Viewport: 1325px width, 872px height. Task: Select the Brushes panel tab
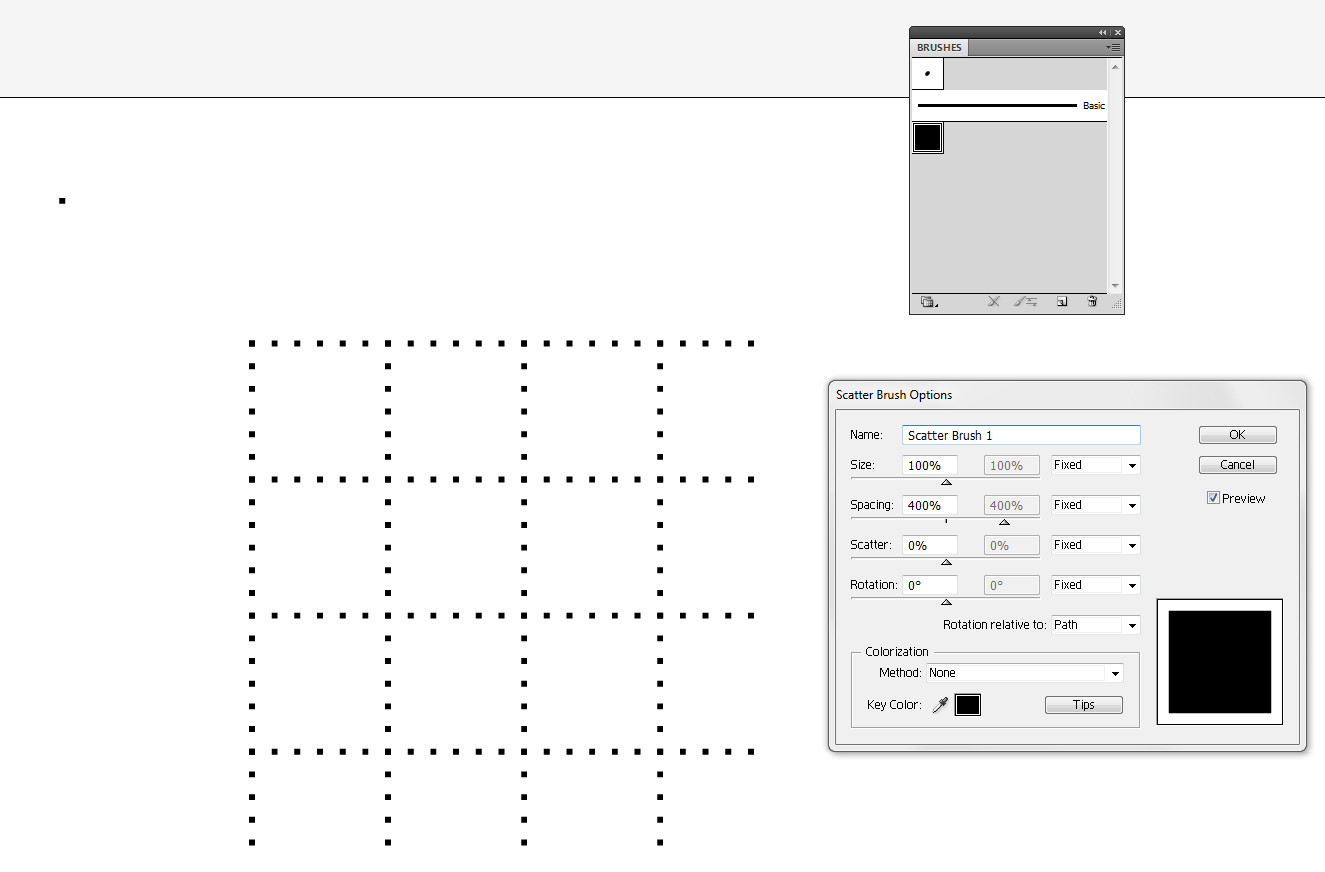click(x=939, y=48)
